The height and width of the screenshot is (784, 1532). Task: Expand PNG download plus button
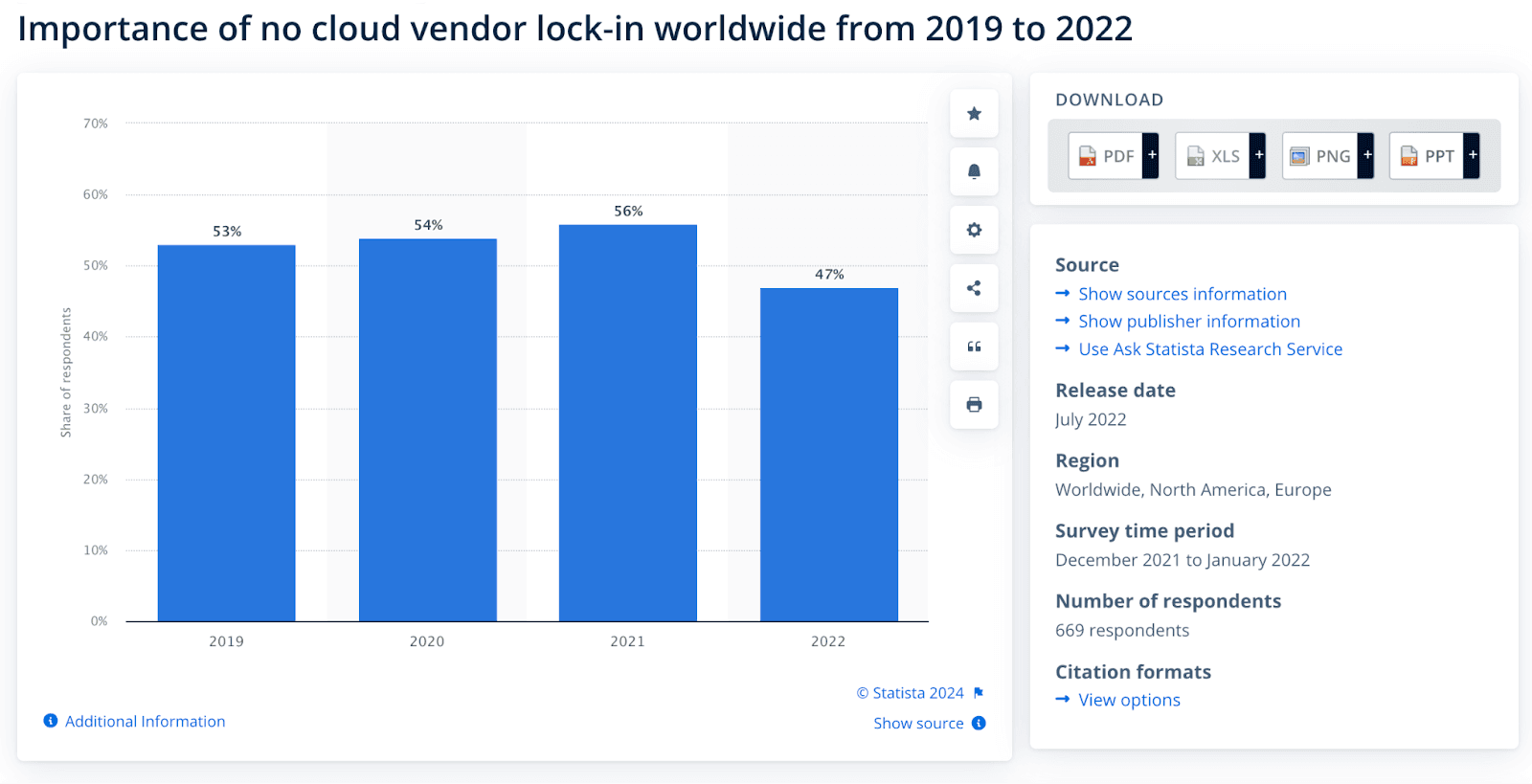(1366, 155)
